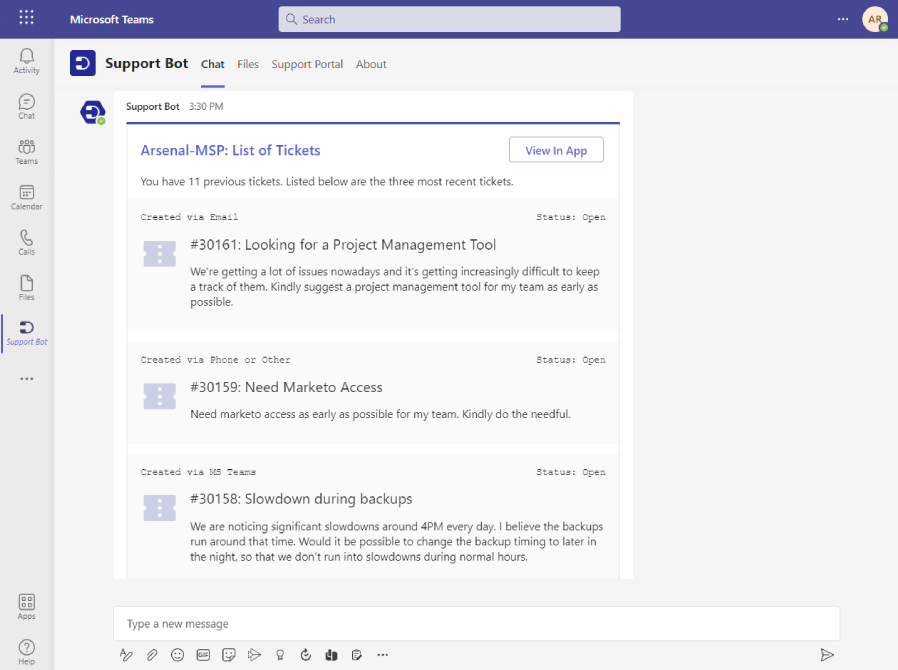898x670 pixels.
Task: Click the circular arrow icon in compose toolbar
Action: point(306,655)
